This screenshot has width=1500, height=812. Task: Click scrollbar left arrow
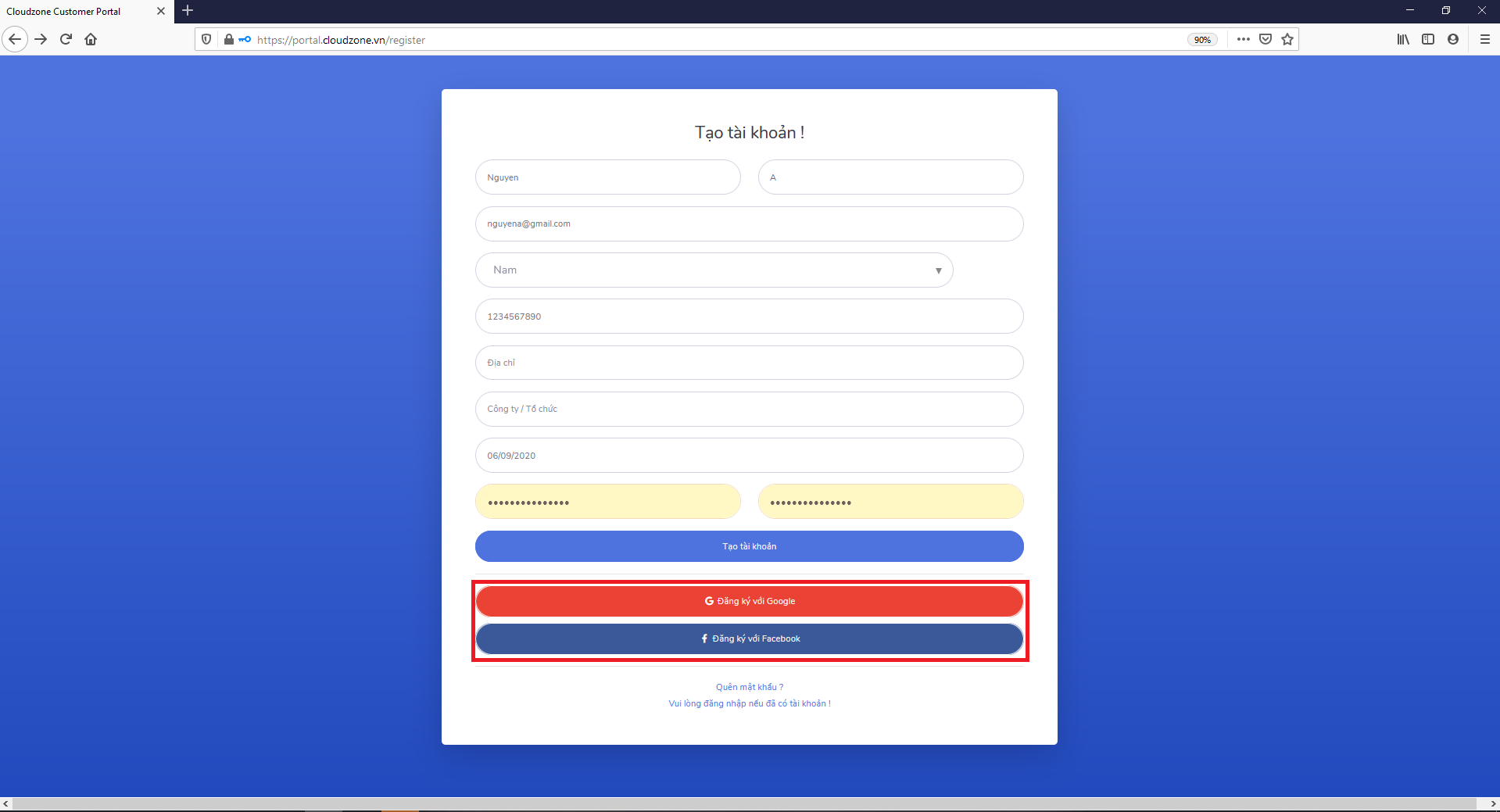(6, 803)
